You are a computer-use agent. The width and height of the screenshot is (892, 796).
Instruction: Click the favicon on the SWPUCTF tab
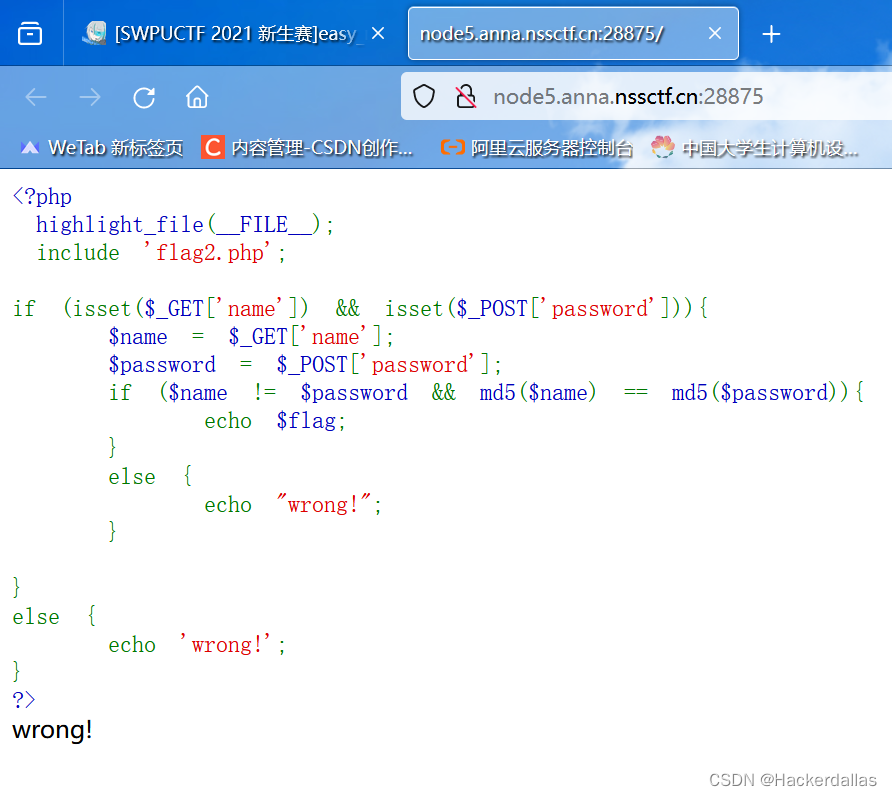point(95,33)
